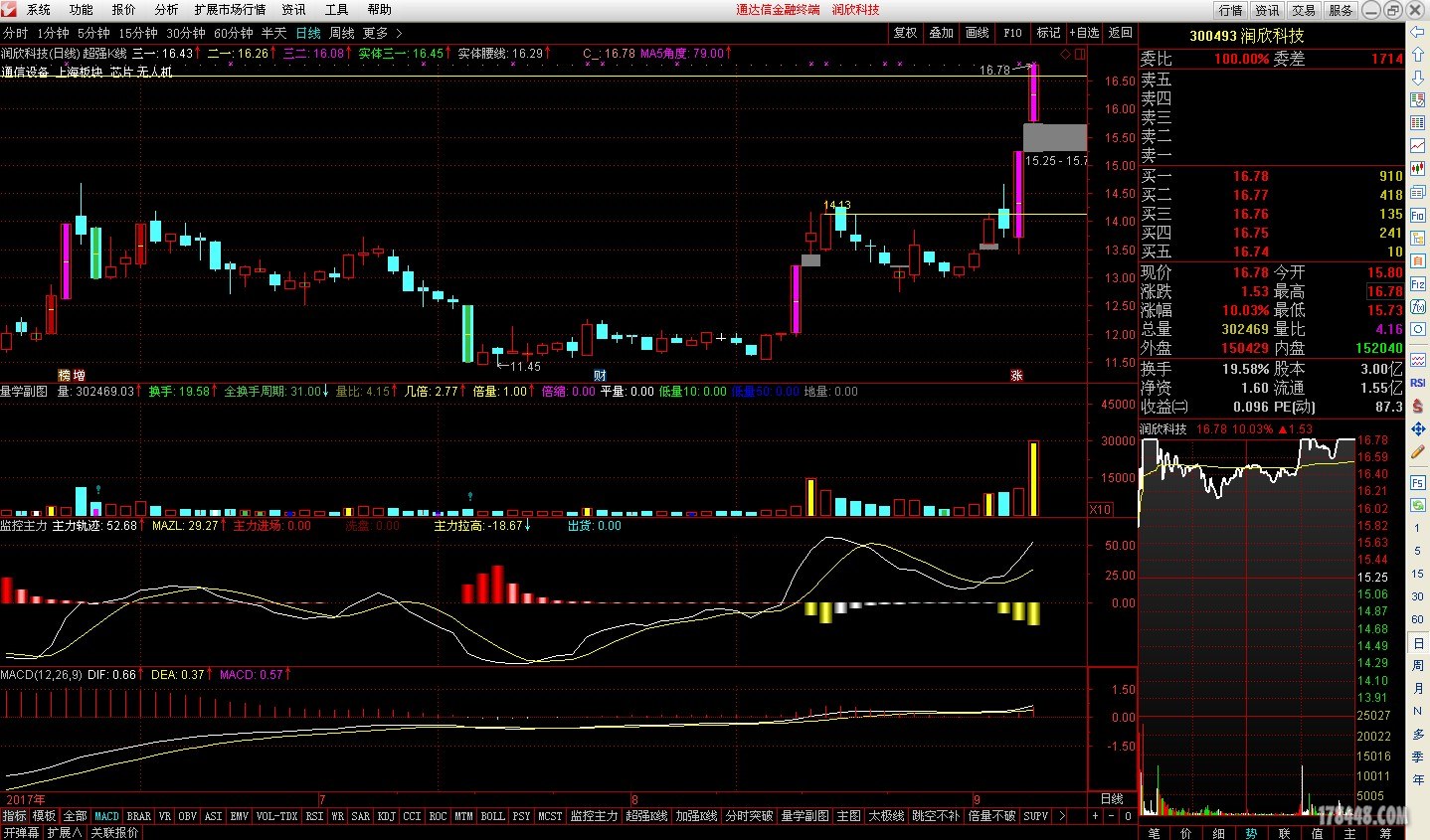Switch to 5-minute period in sidebar

pyautogui.click(x=1417, y=551)
